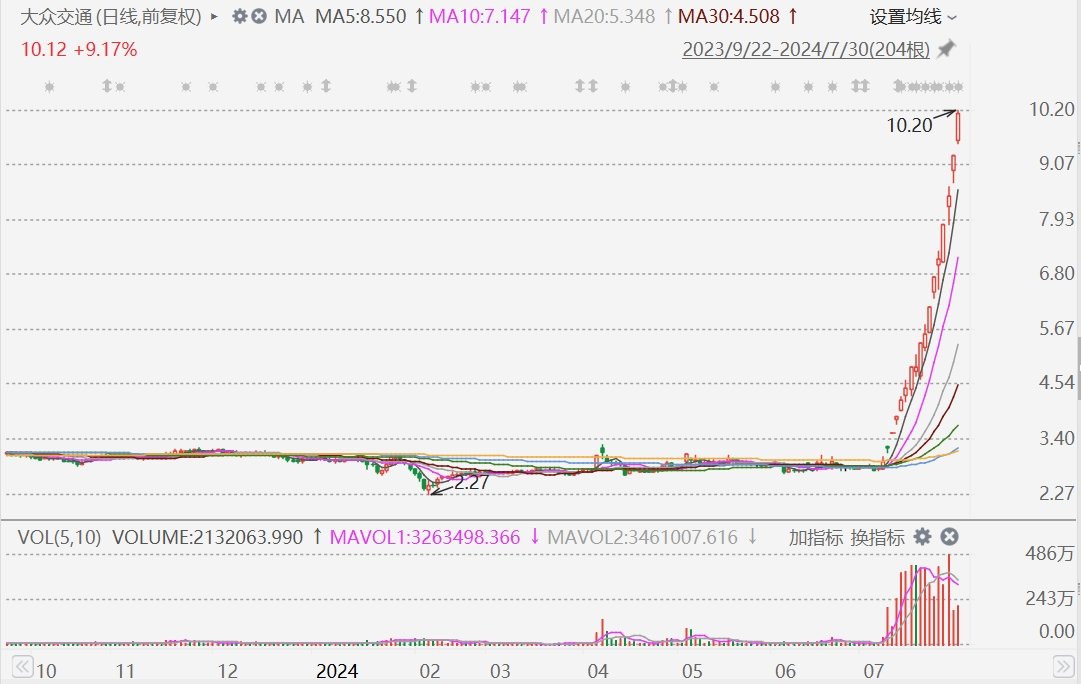The image size is (1081, 684).
Task: Pin the date range with pushpin icon
Action: point(946,49)
